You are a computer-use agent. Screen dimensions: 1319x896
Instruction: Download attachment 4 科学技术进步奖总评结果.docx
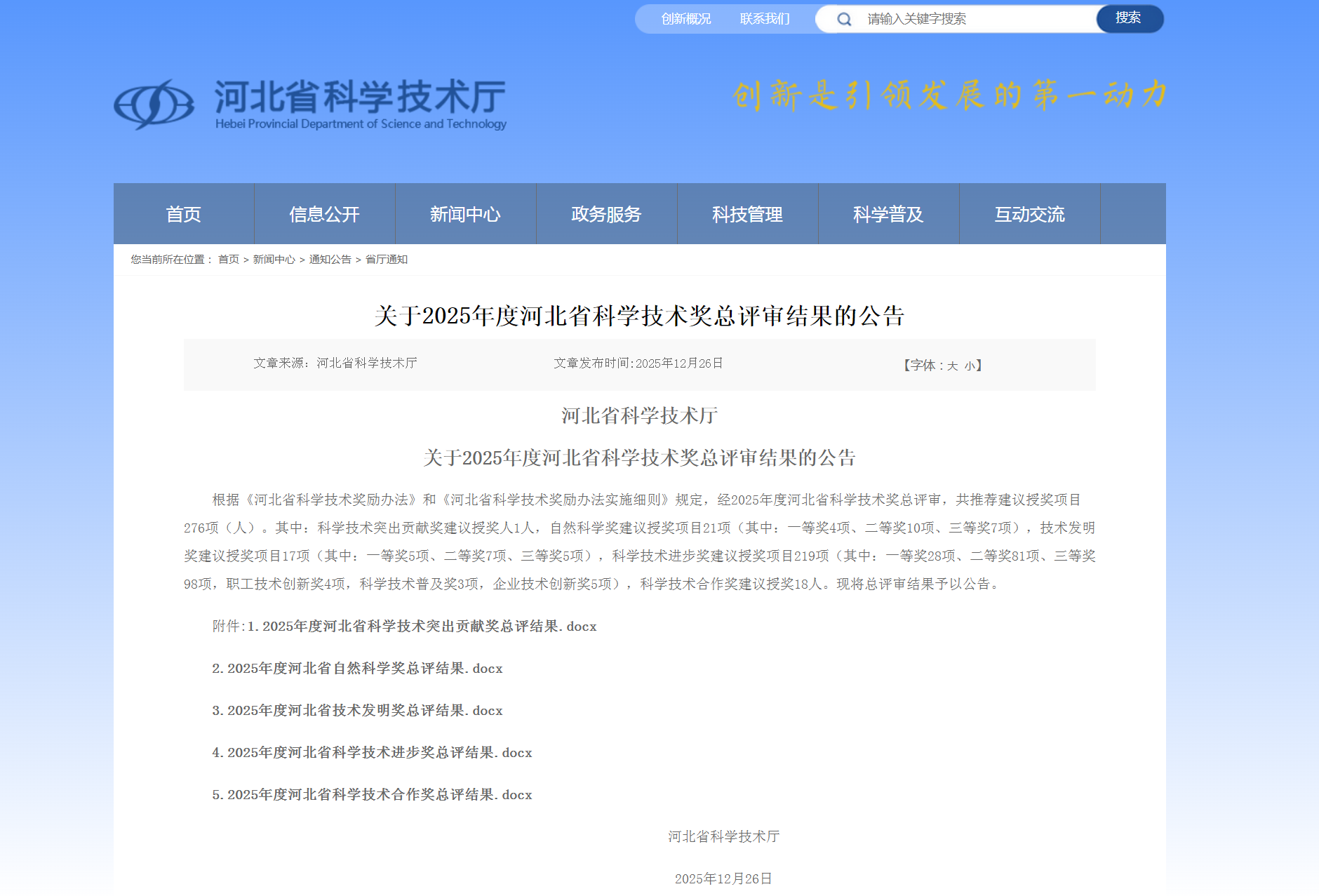(x=373, y=752)
